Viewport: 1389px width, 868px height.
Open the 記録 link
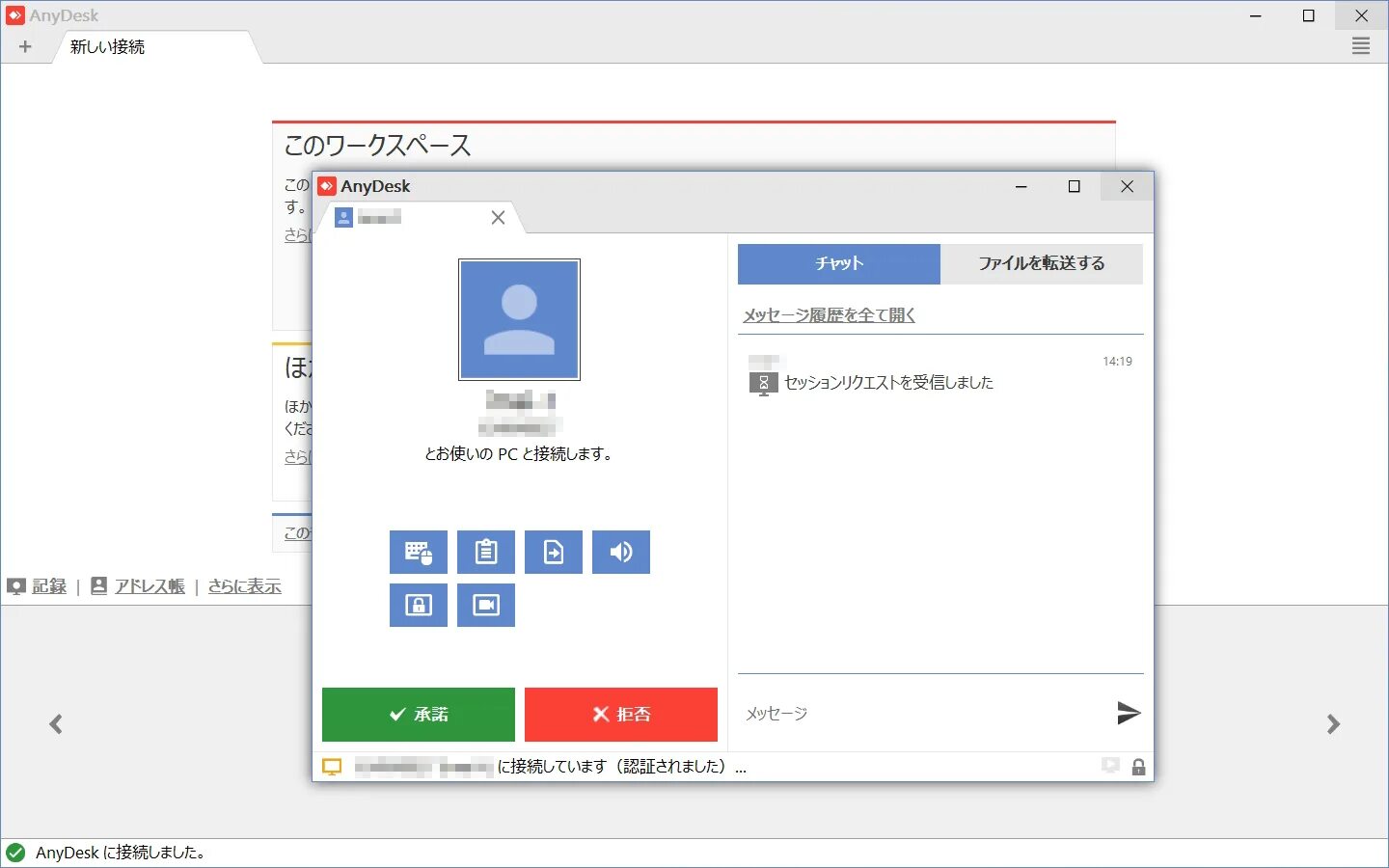click(49, 585)
